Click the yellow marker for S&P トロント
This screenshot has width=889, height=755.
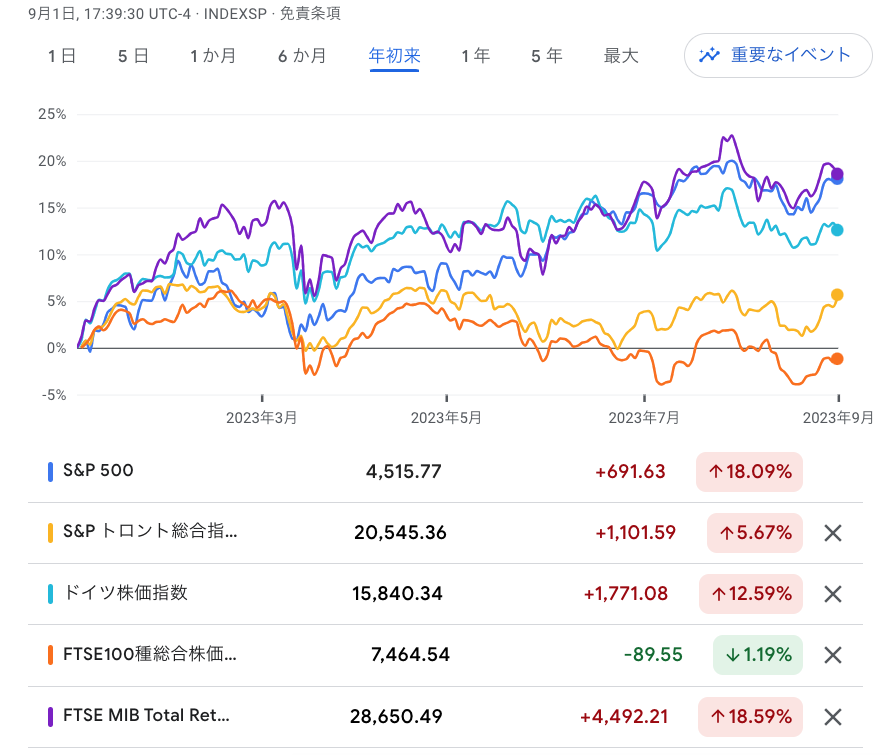pos(50,533)
